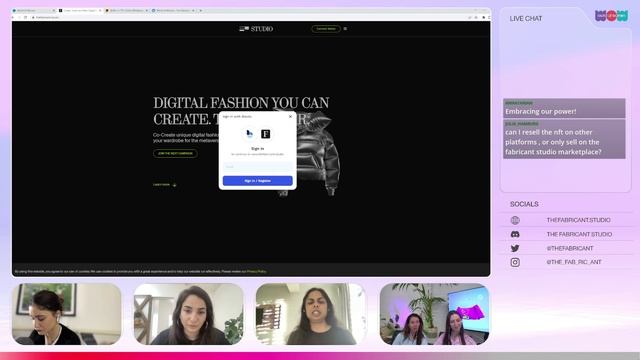The width and height of the screenshot is (640, 360).
Task: Click the LIVE CHAT heading
Action: (526, 18)
